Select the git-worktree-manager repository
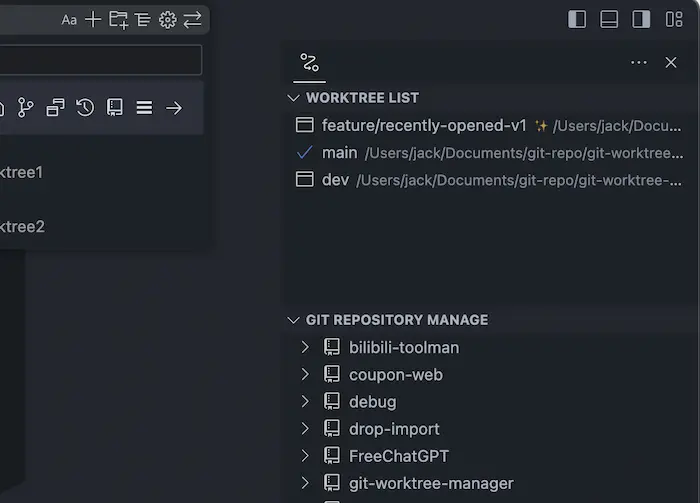This screenshot has height=503, width=700. point(430,483)
